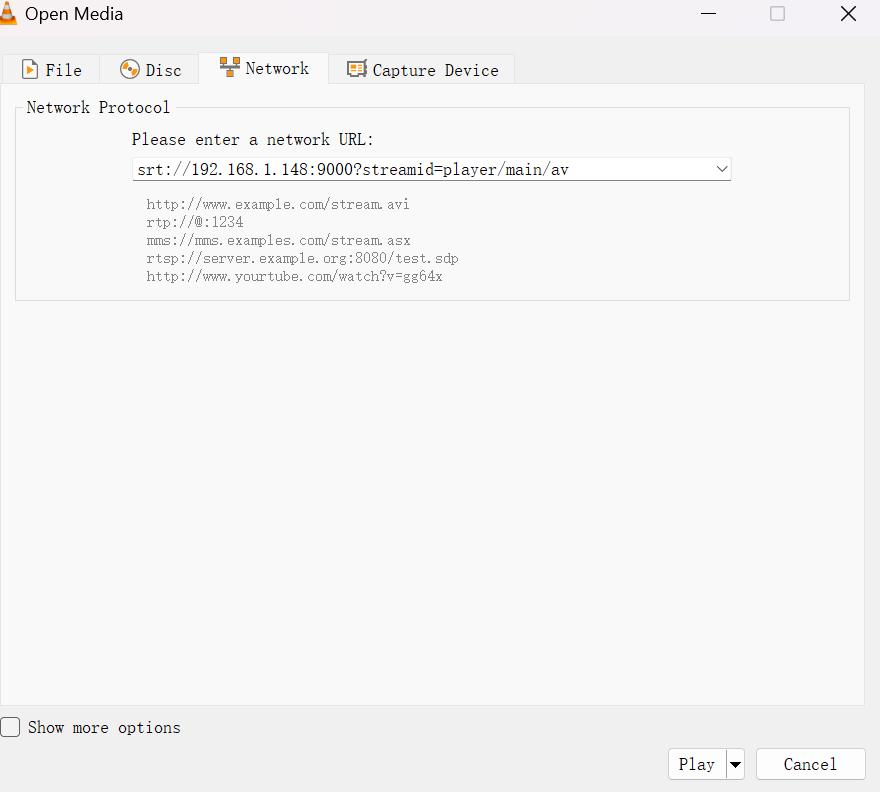This screenshot has height=792, width=880.
Task: Minimize the Open Media window
Action: pyautogui.click(x=708, y=14)
